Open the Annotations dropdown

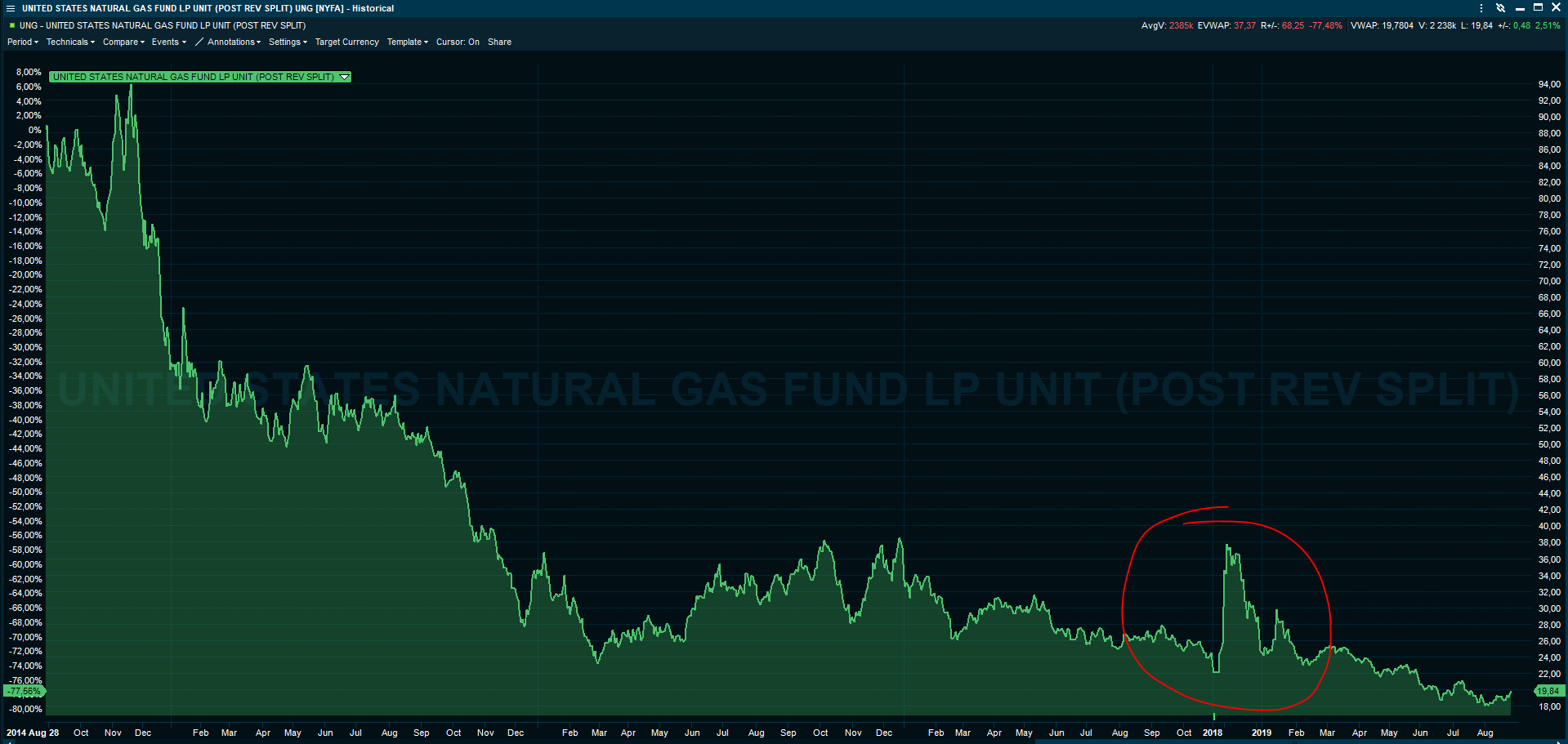pos(234,42)
